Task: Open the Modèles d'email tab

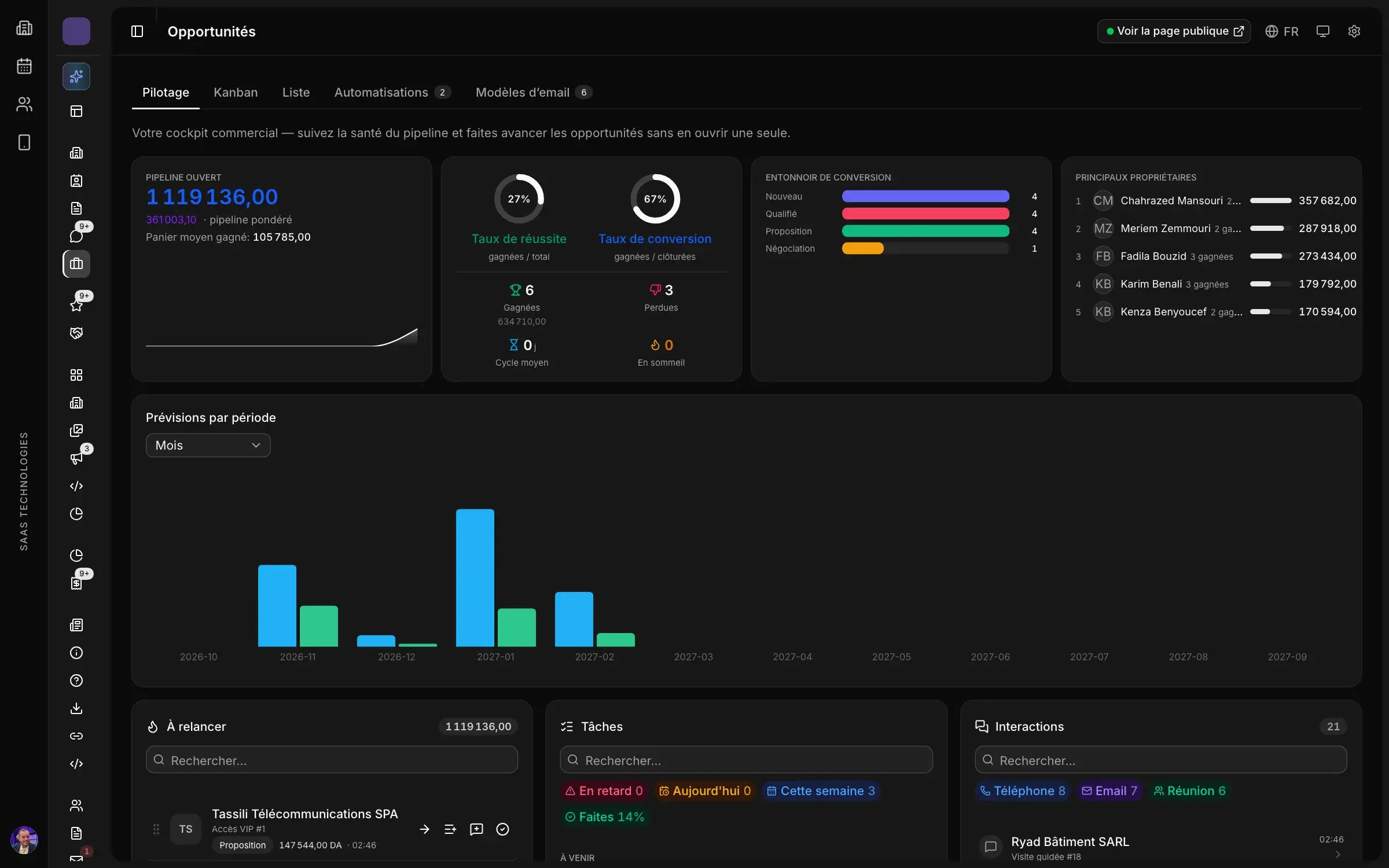Action: pos(534,93)
